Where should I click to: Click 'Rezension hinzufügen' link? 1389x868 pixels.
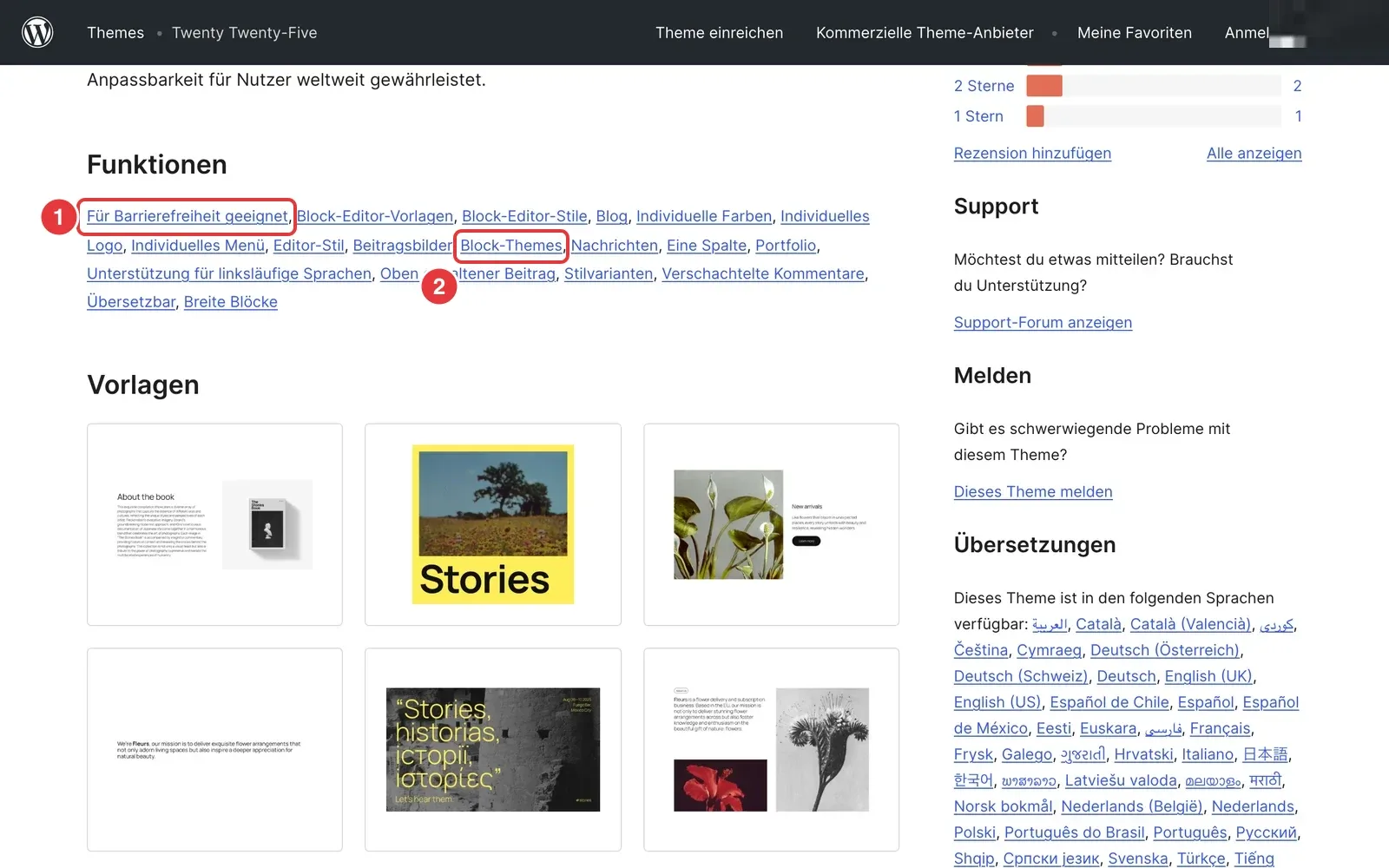click(x=1032, y=154)
